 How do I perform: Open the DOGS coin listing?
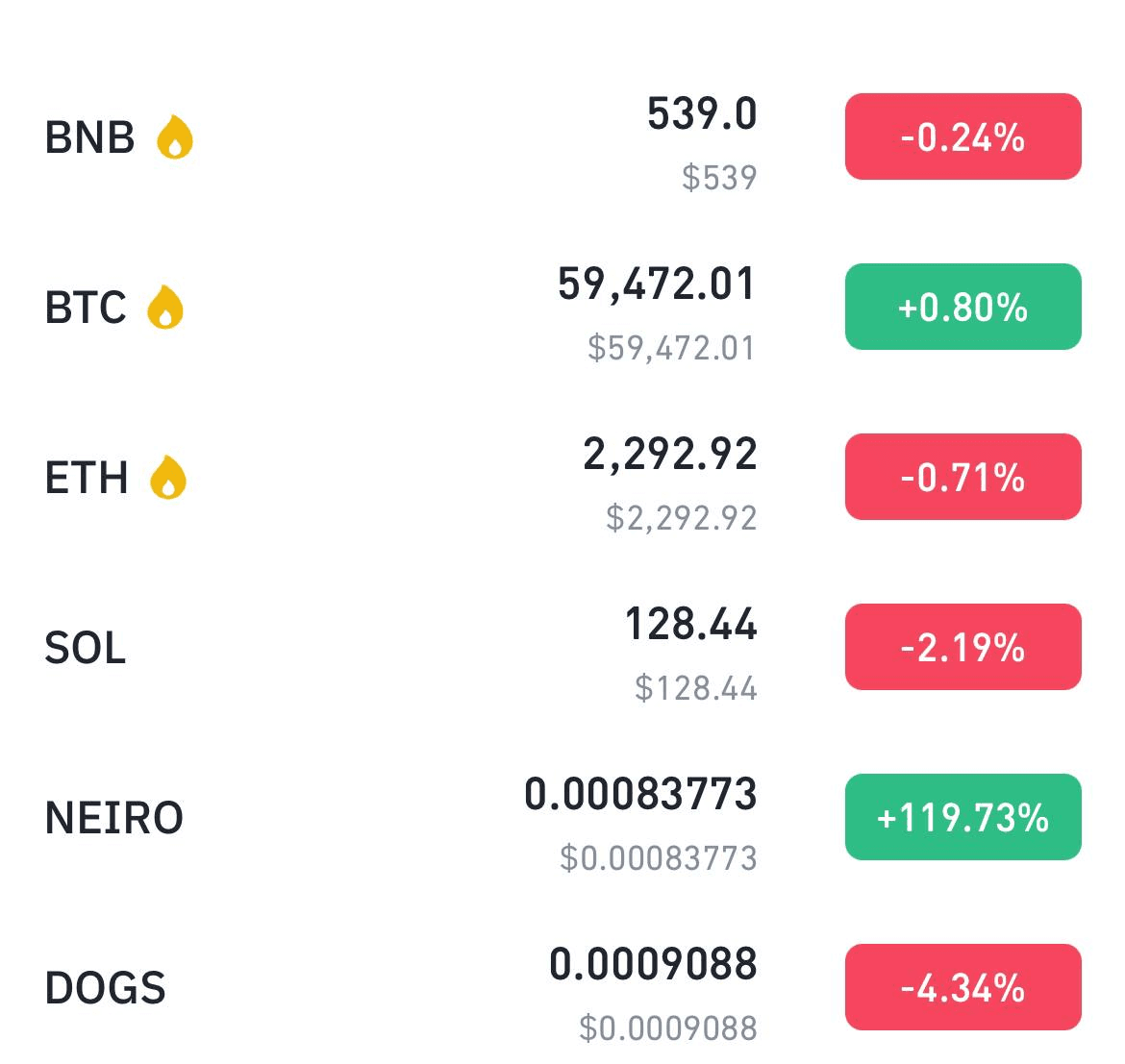pos(562,987)
